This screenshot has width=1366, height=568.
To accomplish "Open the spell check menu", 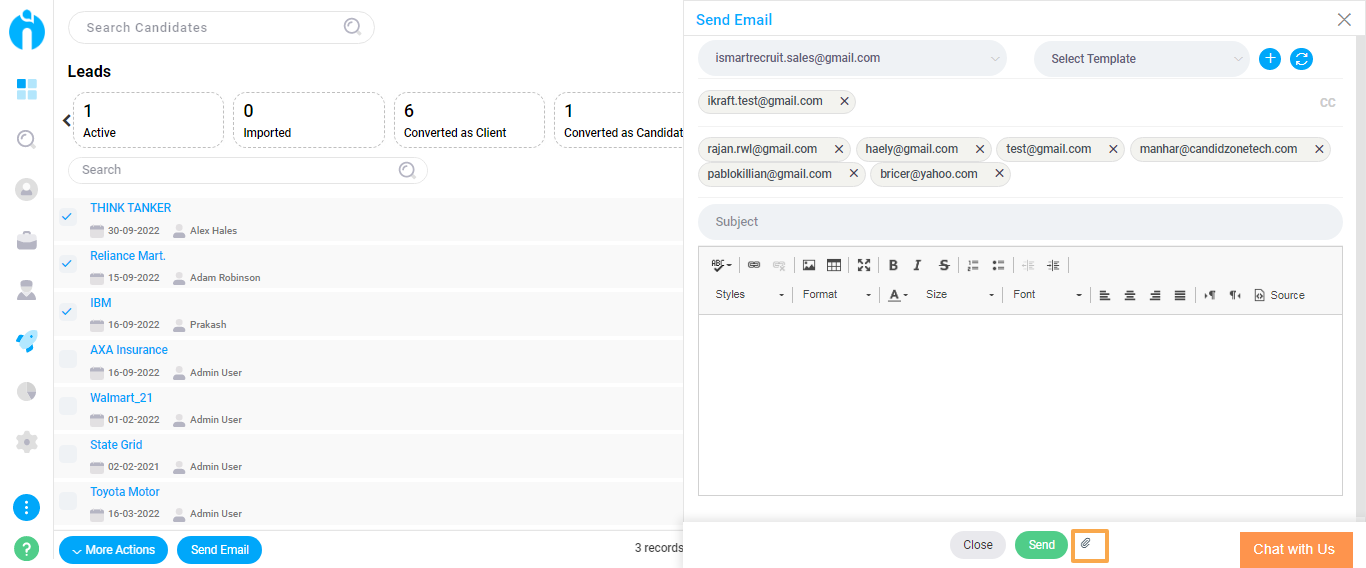I will pos(721,265).
